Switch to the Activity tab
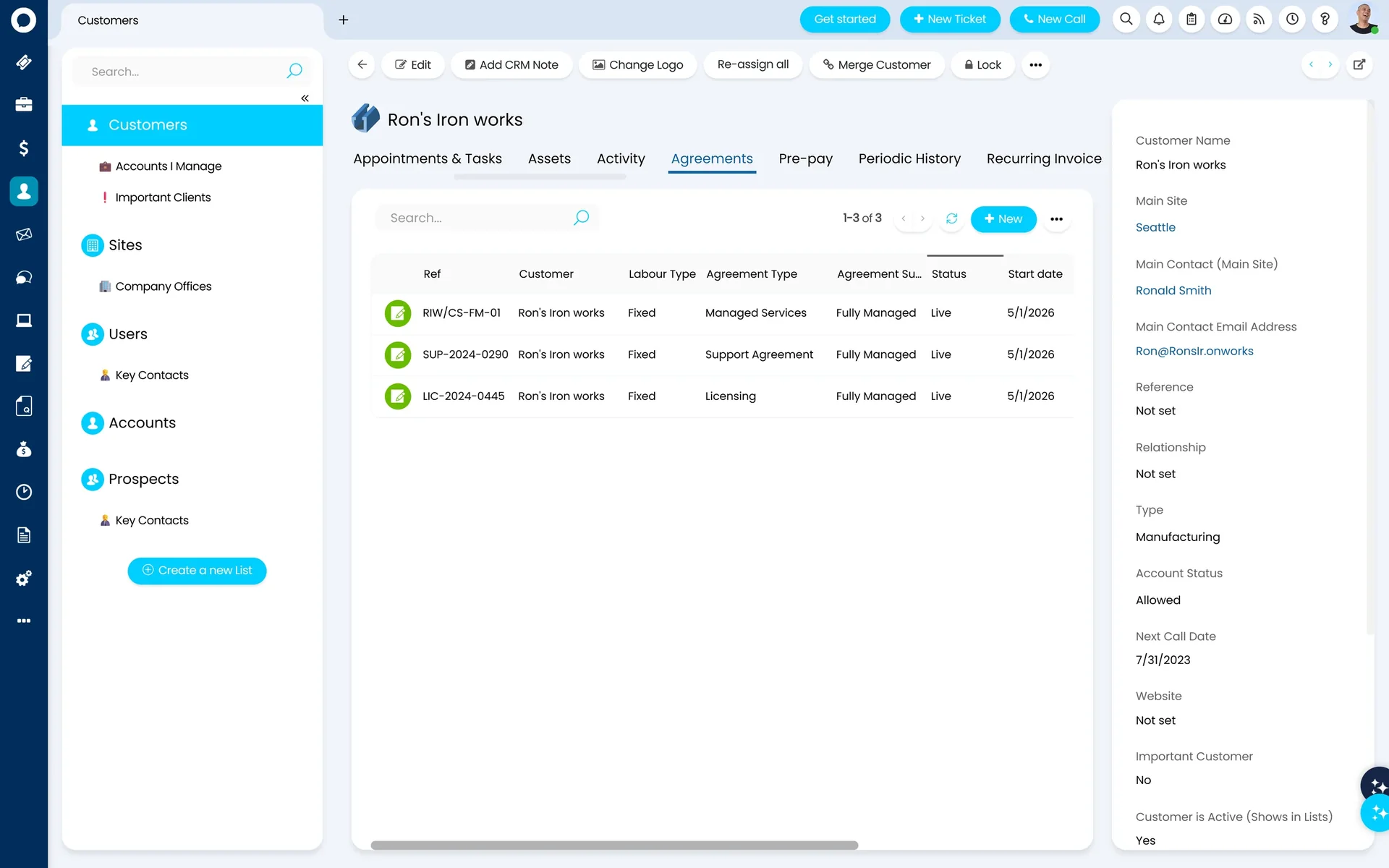This screenshot has width=1389, height=868. 621,158
